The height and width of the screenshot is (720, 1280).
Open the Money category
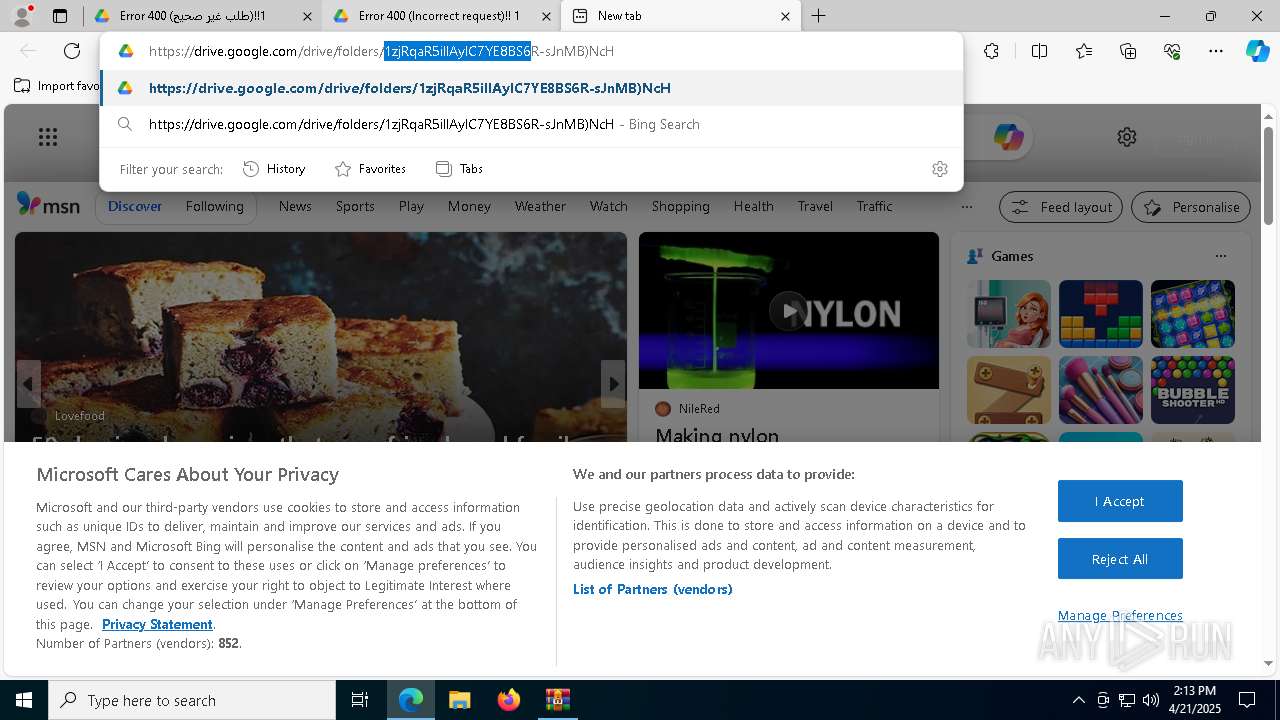[x=469, y=206]
